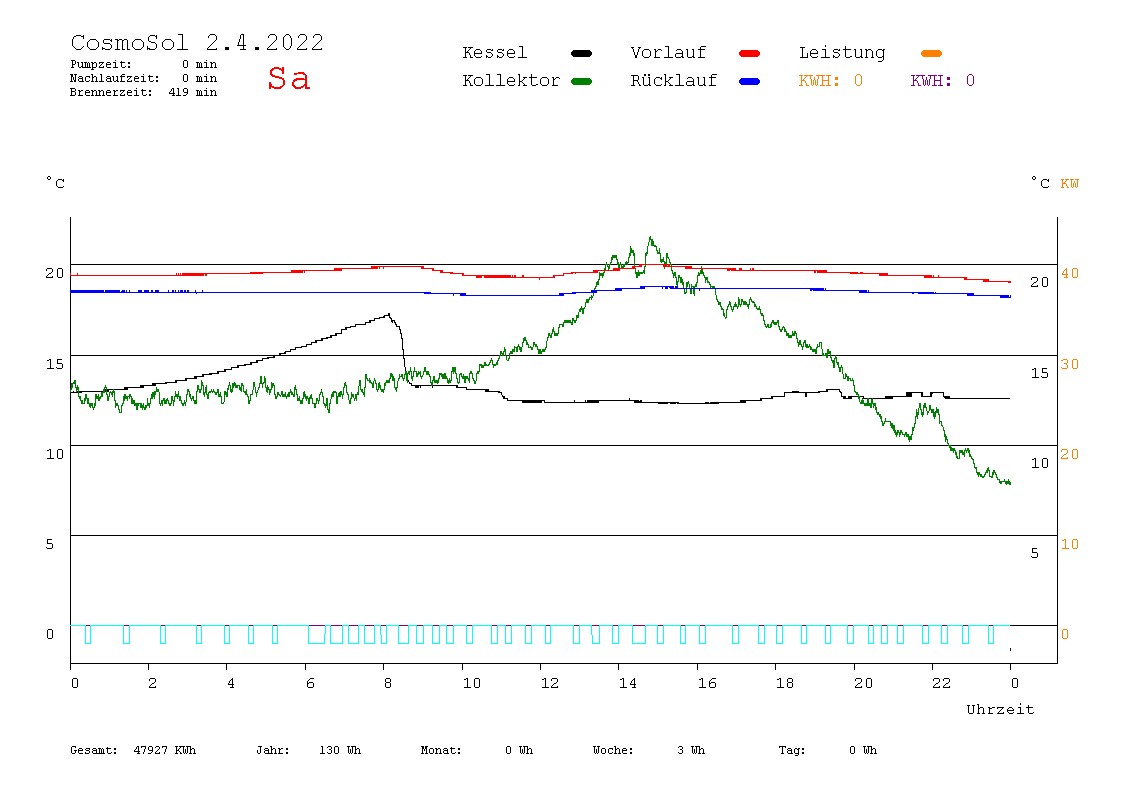Click the "Monat:" label in footer

[441, 750]
